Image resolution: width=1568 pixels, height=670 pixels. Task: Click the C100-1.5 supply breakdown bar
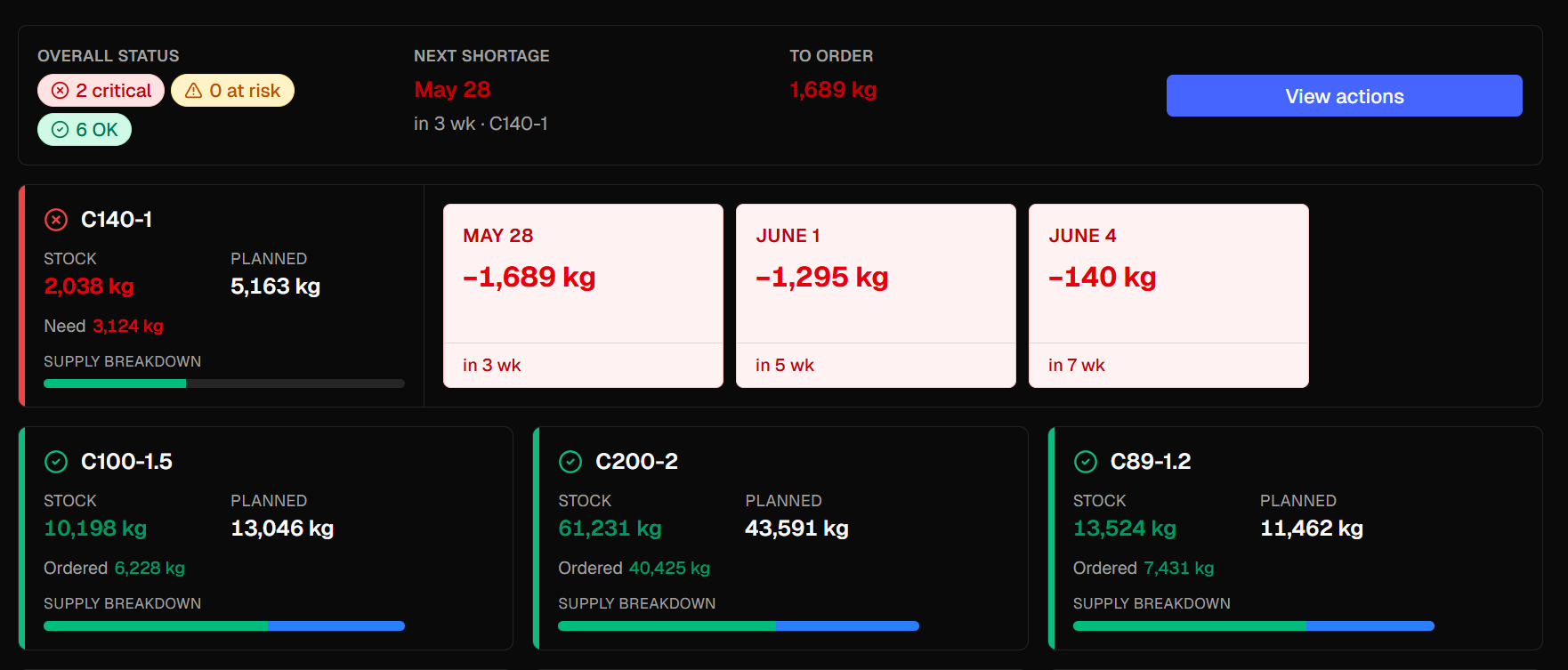click(224, 626)
